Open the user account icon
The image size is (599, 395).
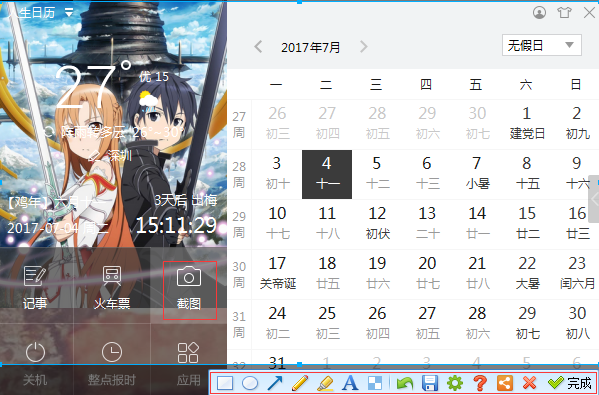(539, 13)
